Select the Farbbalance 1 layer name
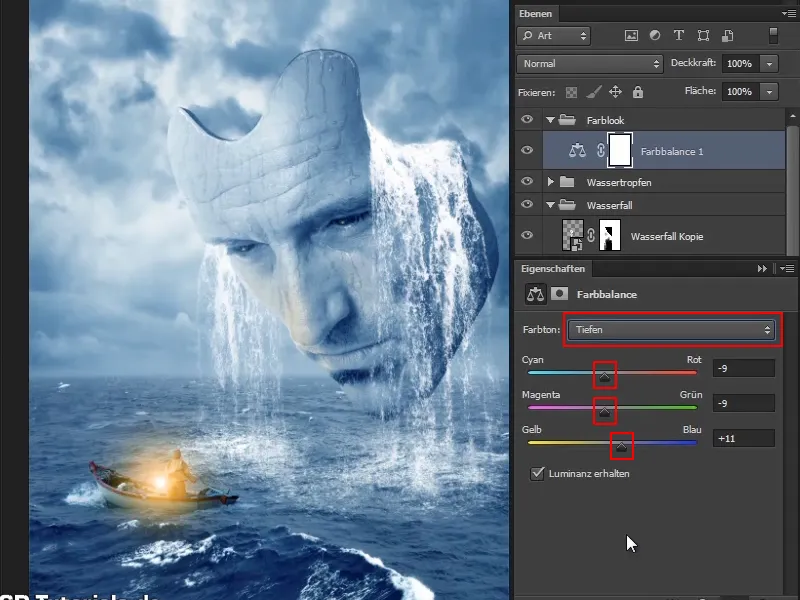 pos(671,152)
